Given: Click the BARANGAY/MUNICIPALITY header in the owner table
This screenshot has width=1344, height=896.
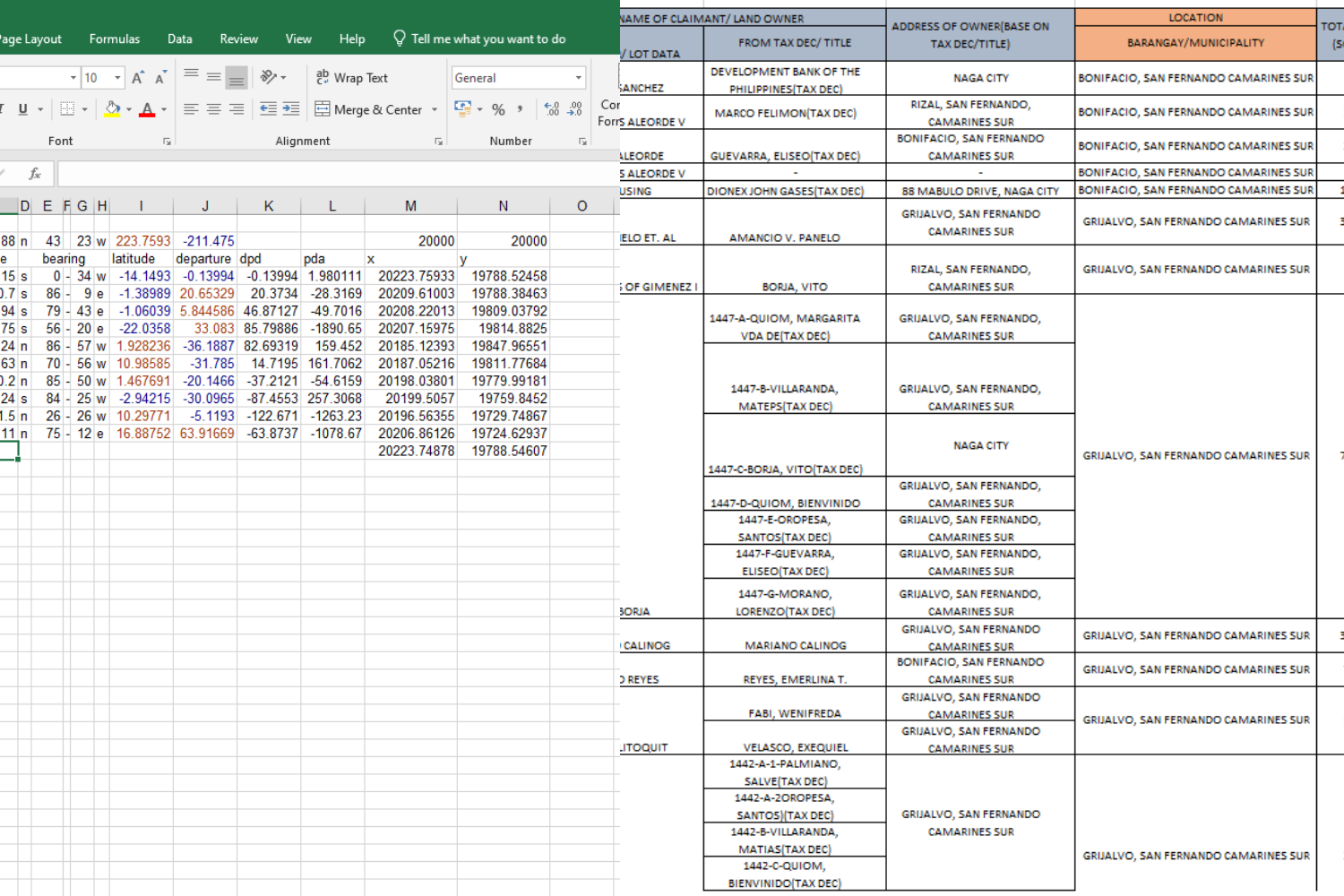Looking at the screenshot, I should [1196, 43].
